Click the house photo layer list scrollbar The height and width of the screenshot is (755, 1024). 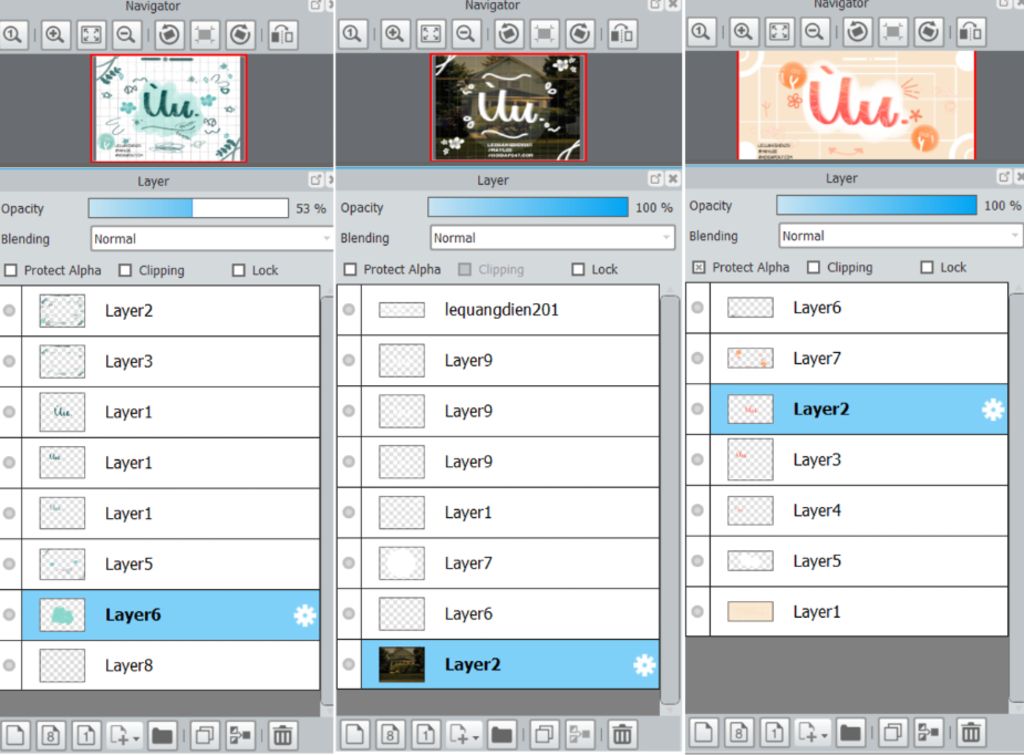click(670, 500)
